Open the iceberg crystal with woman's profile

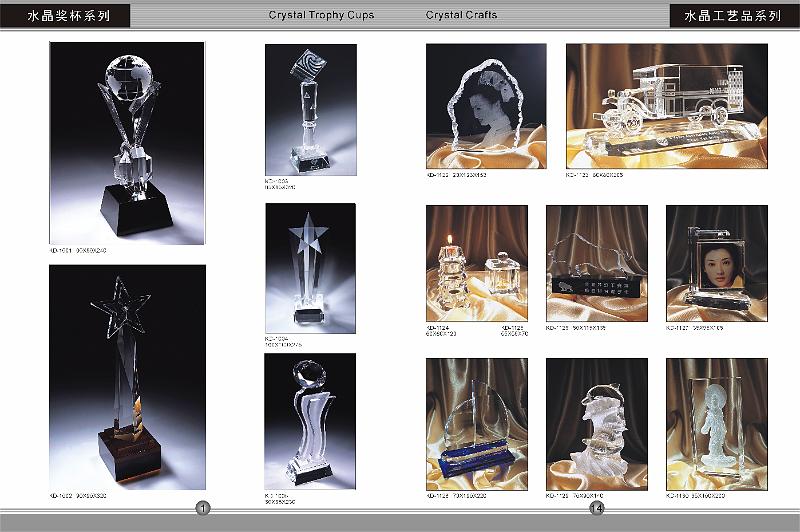pos(486,98)
